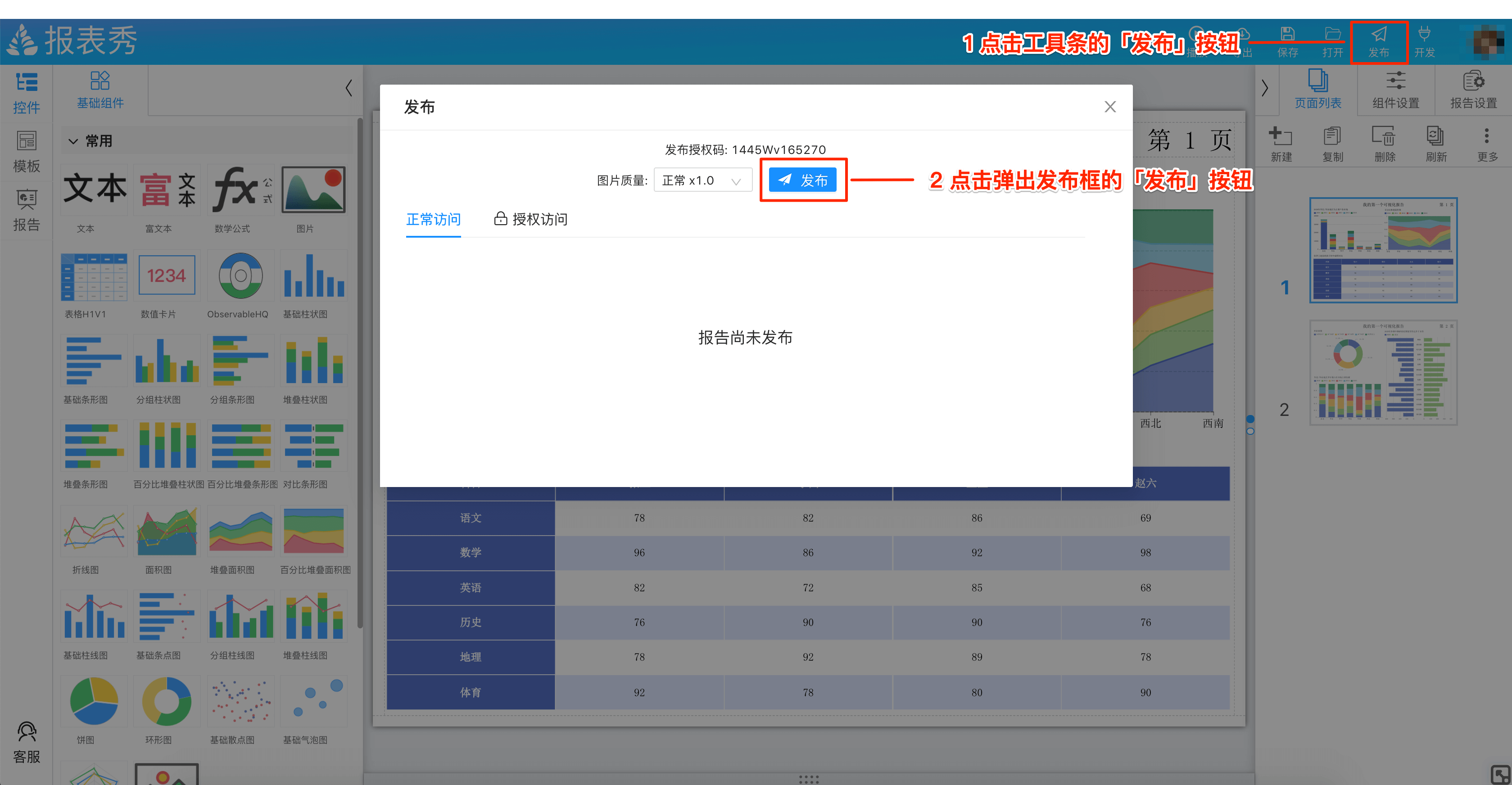Select the page 1 thumbnail
Image resolution: width=1512 pixels, height=785 pixels.
(1383, 251)
